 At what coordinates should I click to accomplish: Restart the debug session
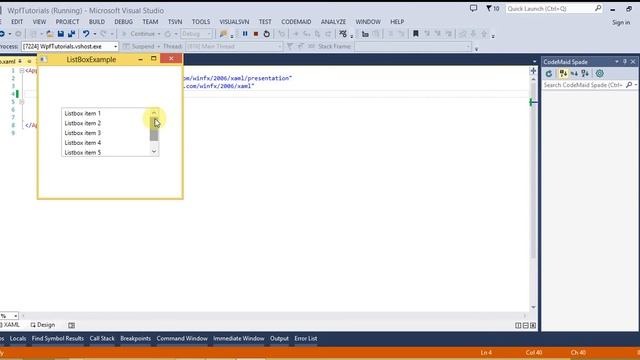267,34
